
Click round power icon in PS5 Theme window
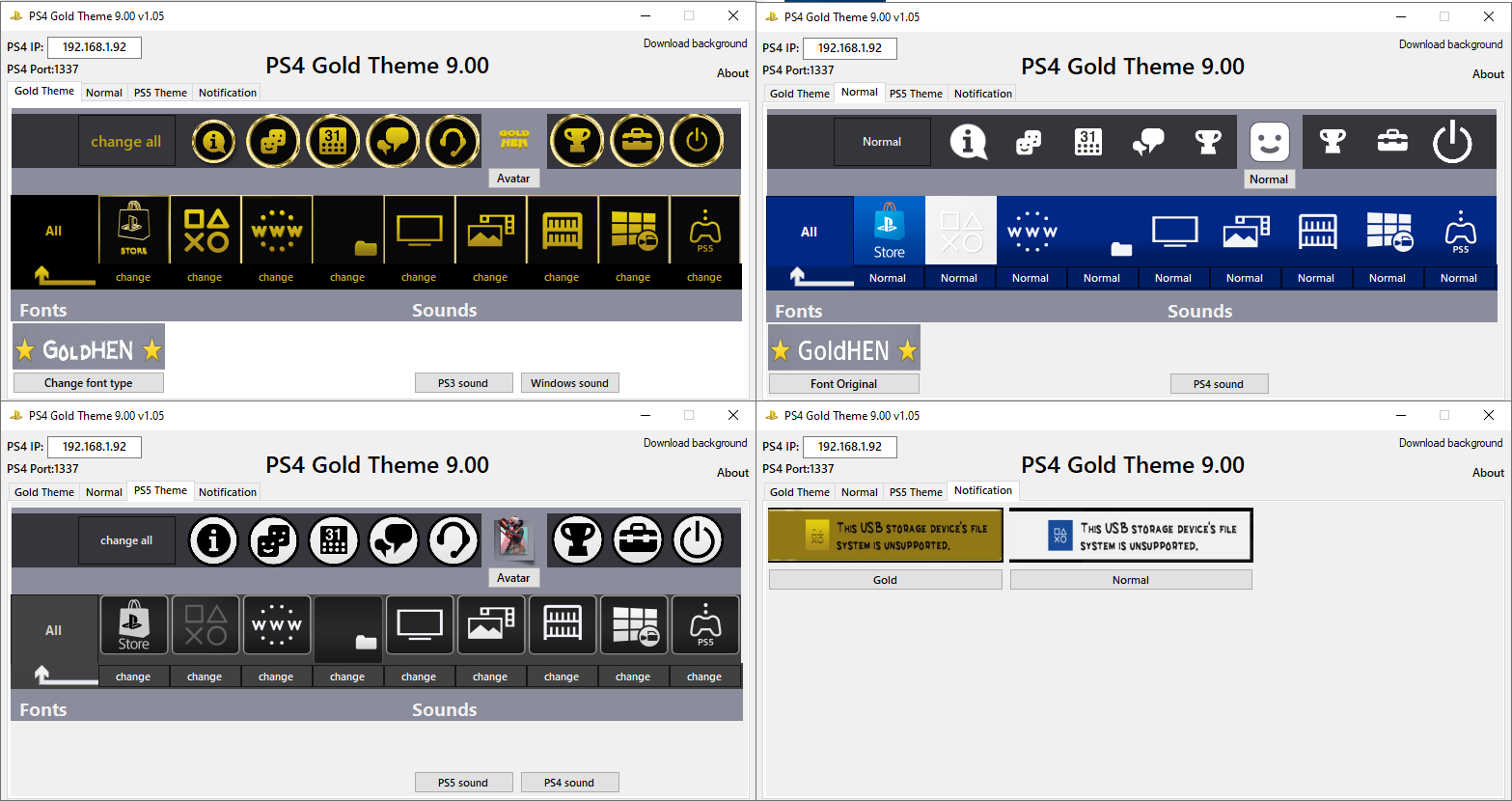point(697,540)
